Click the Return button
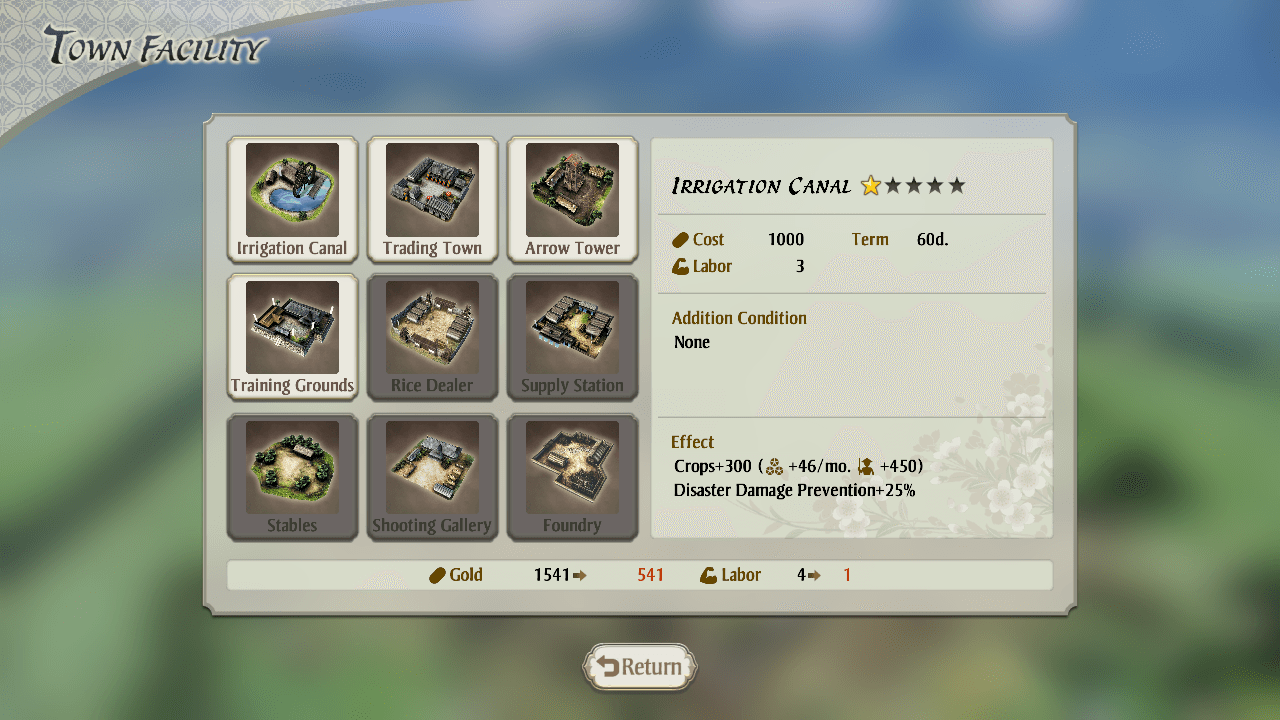The width and height of the screenshot is (1280, 720). (x=640, y=667)
